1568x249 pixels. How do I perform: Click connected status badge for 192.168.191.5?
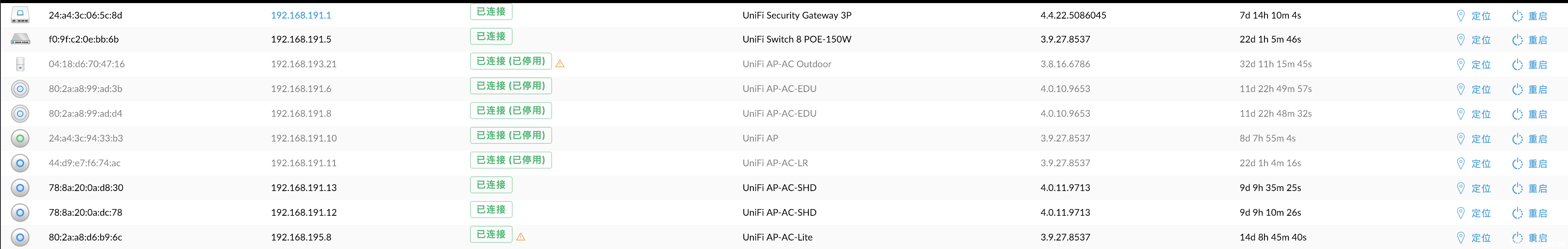(491, 36)
